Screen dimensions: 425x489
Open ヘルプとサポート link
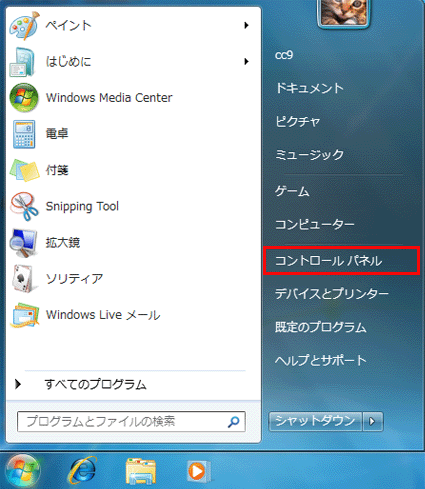321,360
